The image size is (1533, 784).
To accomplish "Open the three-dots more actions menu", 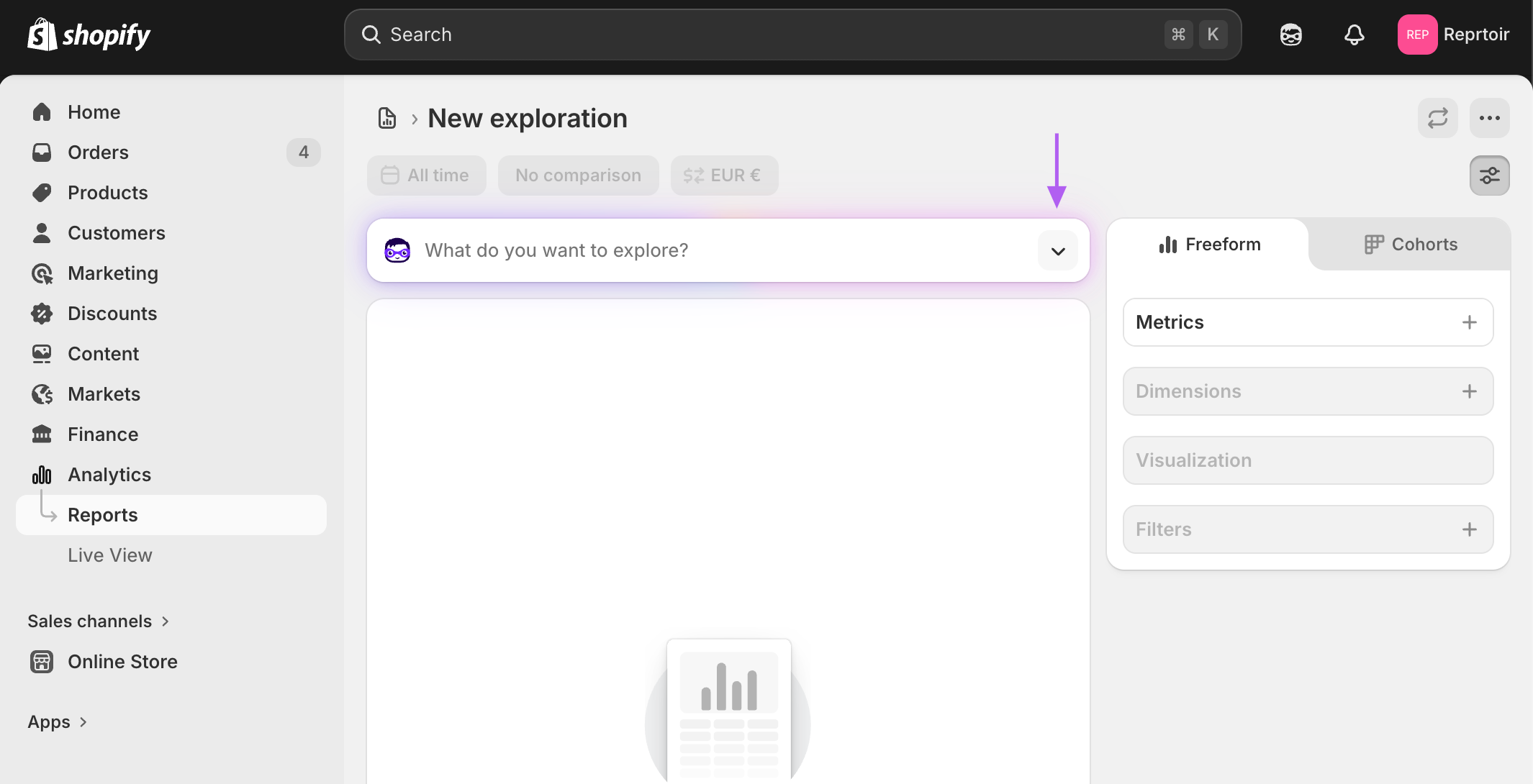I will 1489,118.
